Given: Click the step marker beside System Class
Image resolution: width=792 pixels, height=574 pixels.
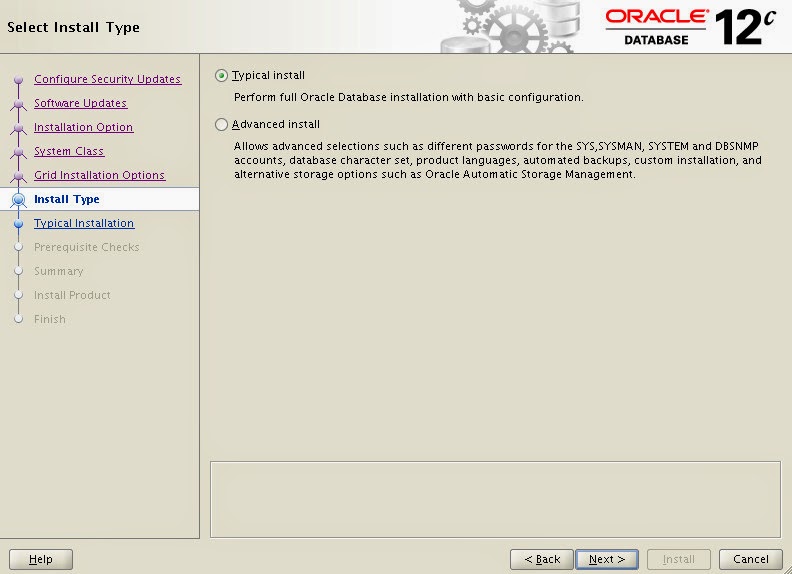Looking at the screenshot, I should click(x=19, y=152).
